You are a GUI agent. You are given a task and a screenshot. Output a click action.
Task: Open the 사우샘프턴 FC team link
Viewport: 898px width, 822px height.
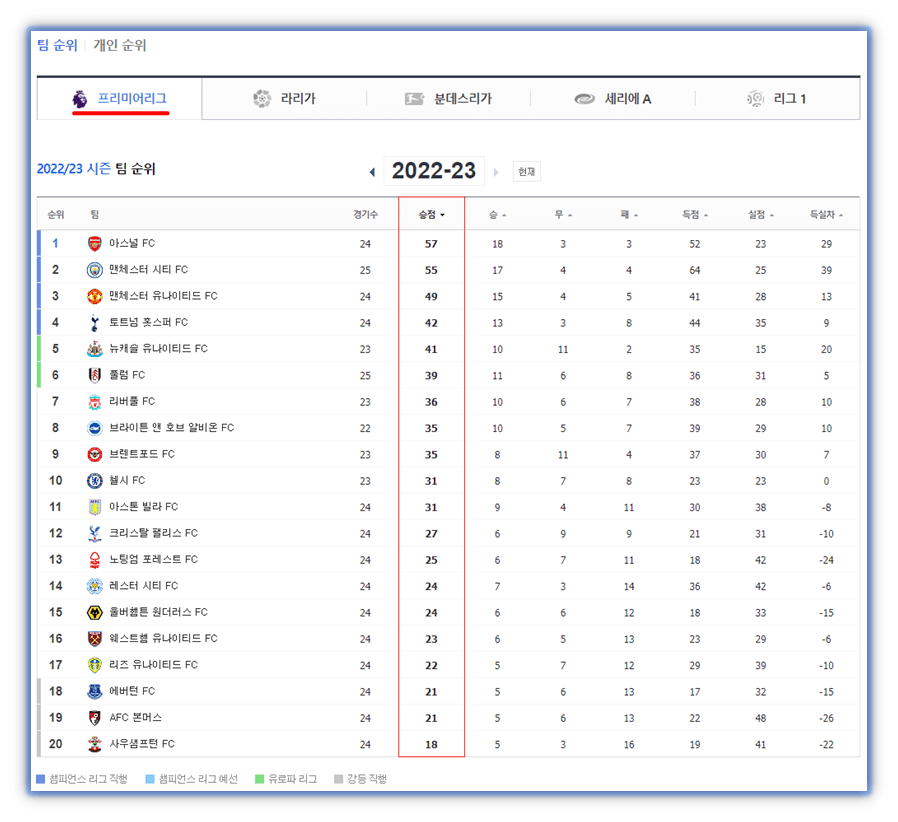[142, 744]
